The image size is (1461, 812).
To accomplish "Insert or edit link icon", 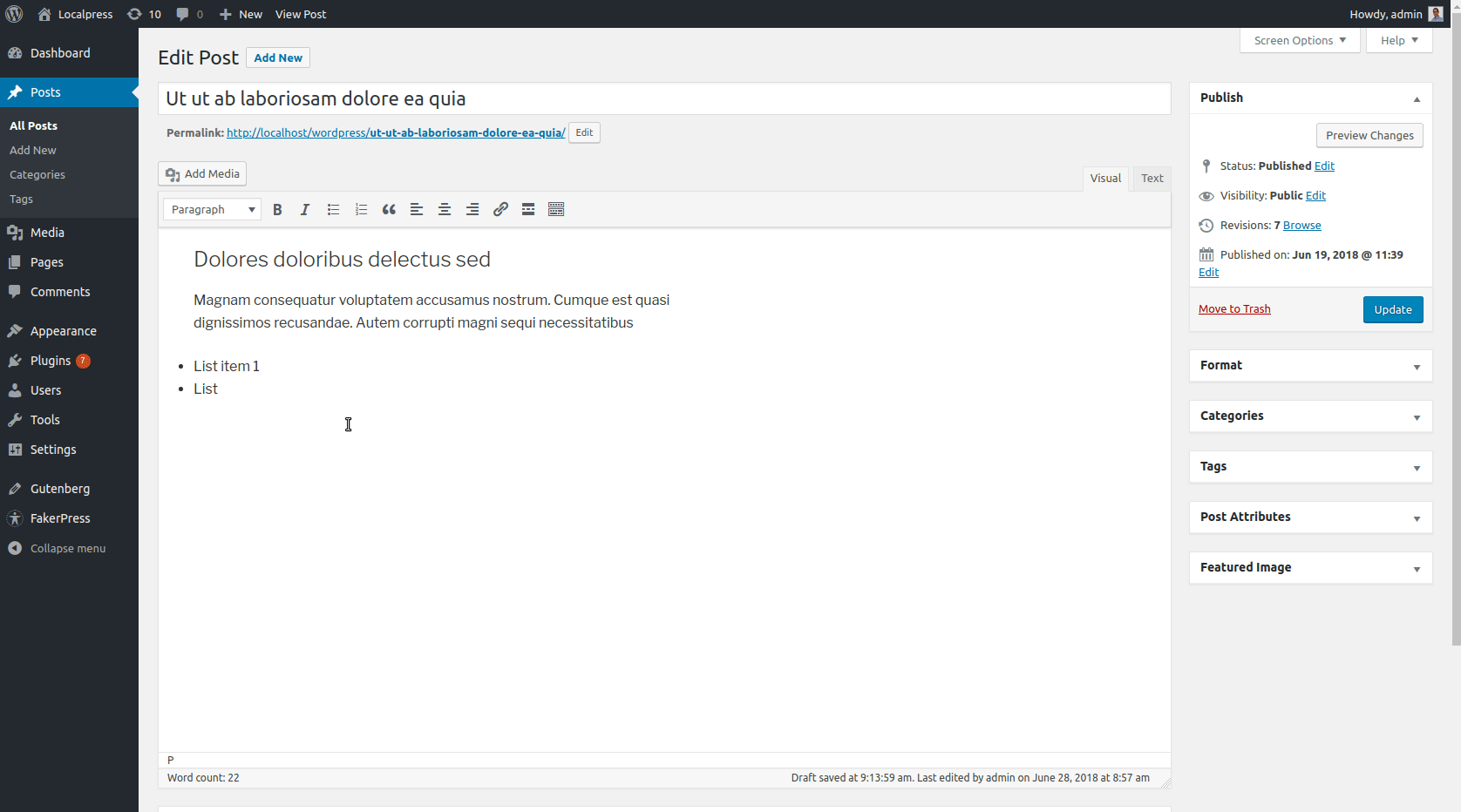I will pyautogui.click(x=500, y=209).
